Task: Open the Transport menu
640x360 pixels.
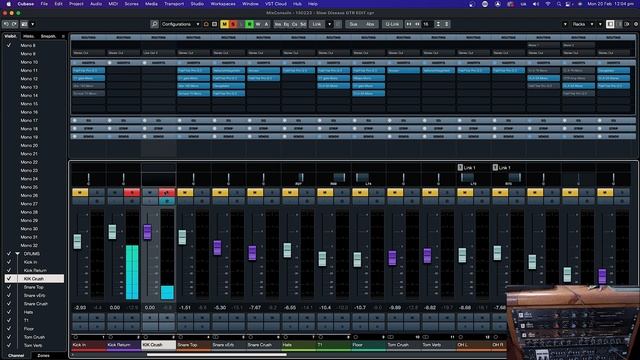Action: [174, 4]
